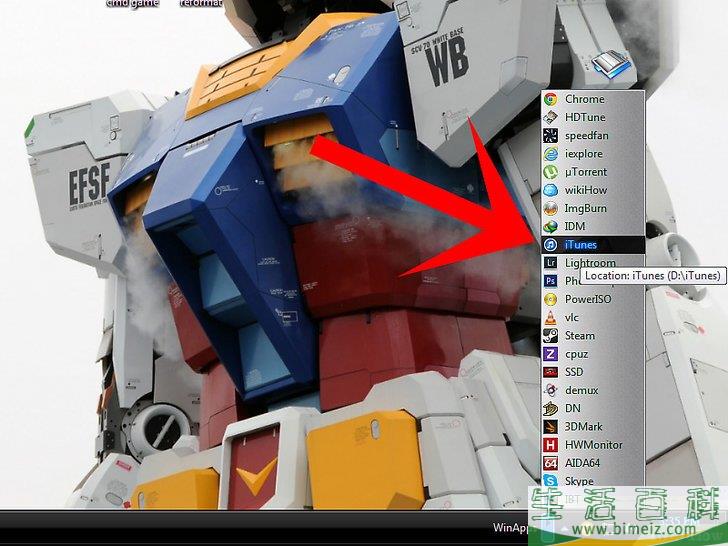The image size is (728, 546).
Task: Open ImgBurn from the menu
Action: pyautogui.click(x=593, y=208)
